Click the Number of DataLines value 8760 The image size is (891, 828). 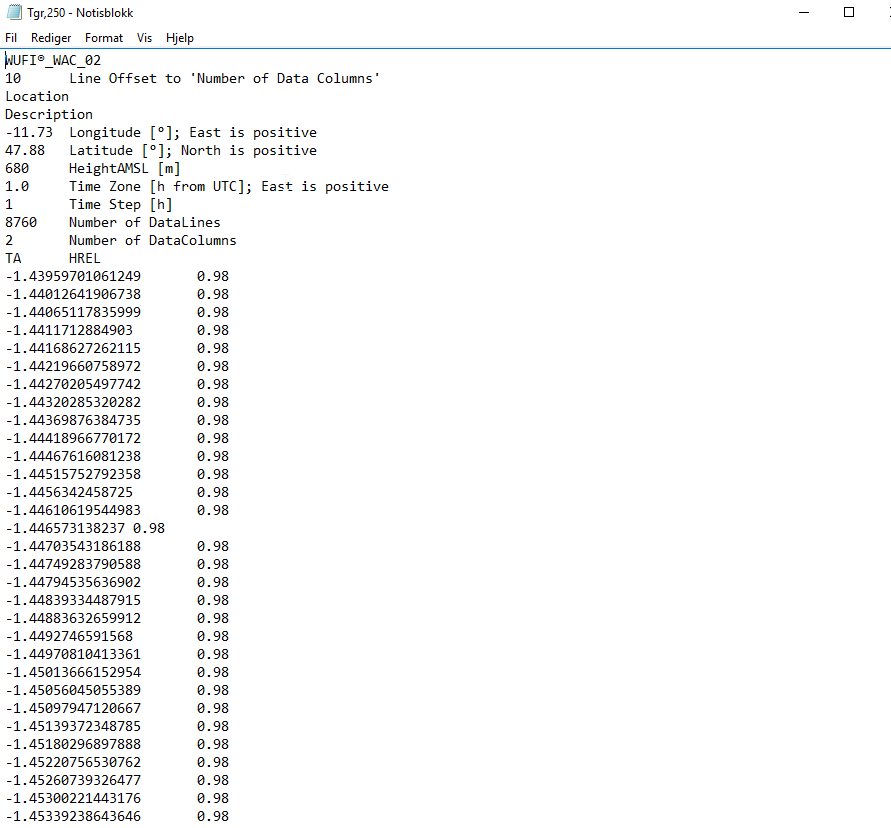[20, 222]
